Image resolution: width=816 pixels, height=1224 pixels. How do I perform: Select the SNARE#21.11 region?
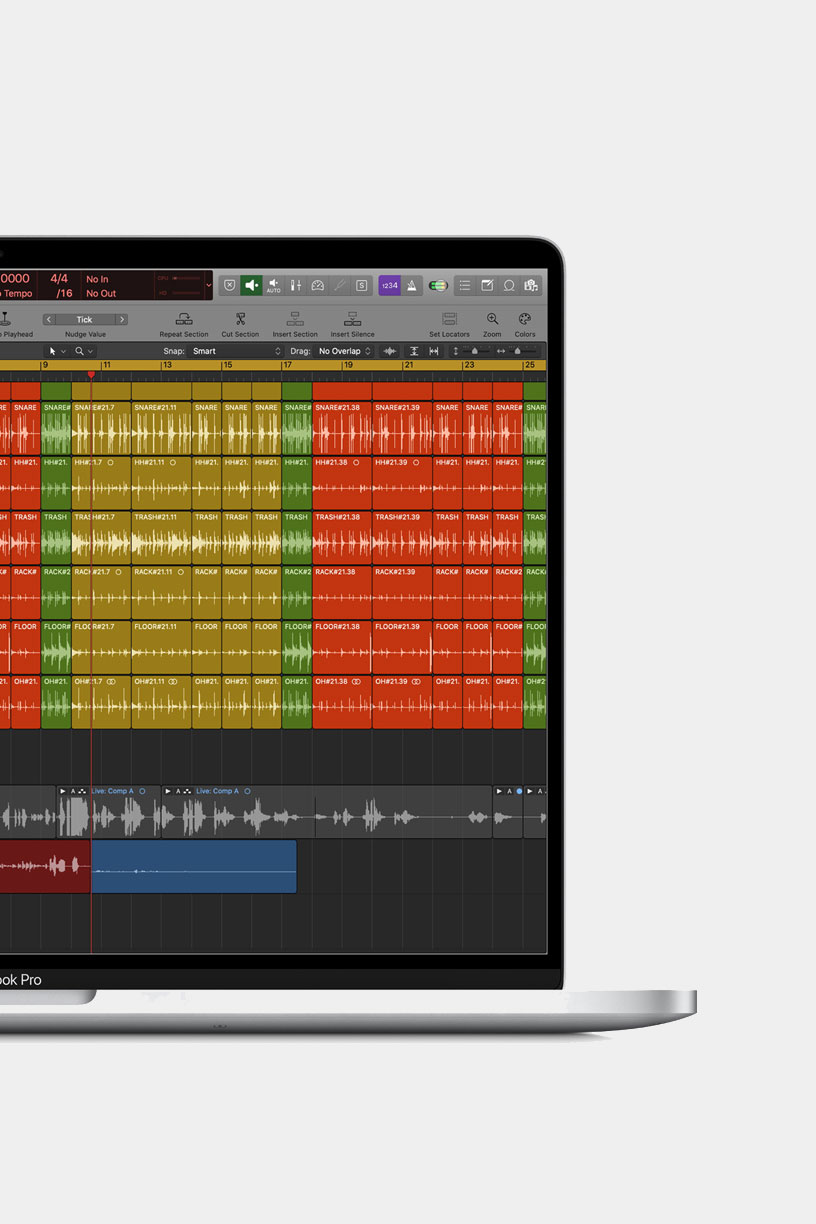(161, 428)
